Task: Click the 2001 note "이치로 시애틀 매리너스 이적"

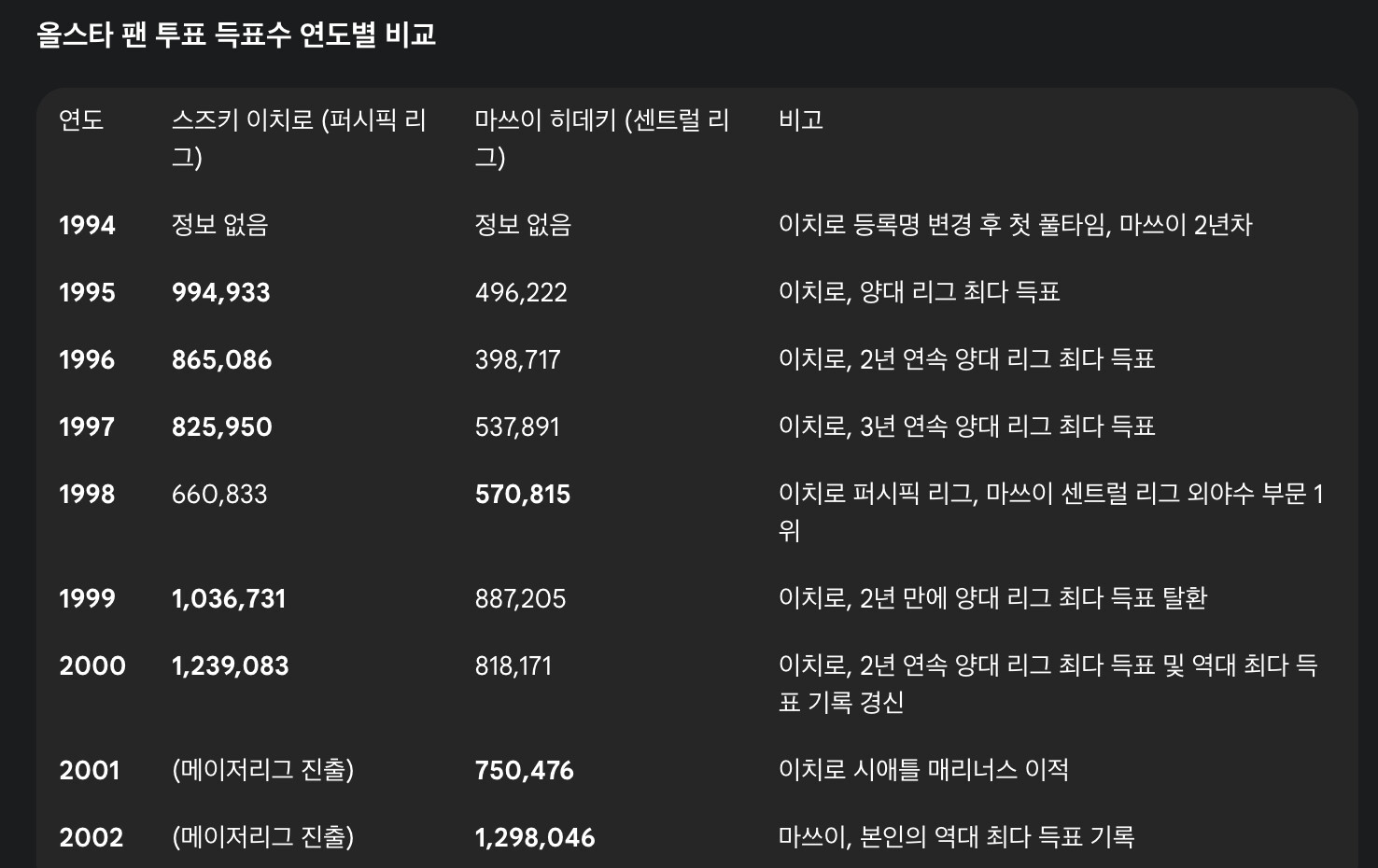Action: click(x=923, y=770)
